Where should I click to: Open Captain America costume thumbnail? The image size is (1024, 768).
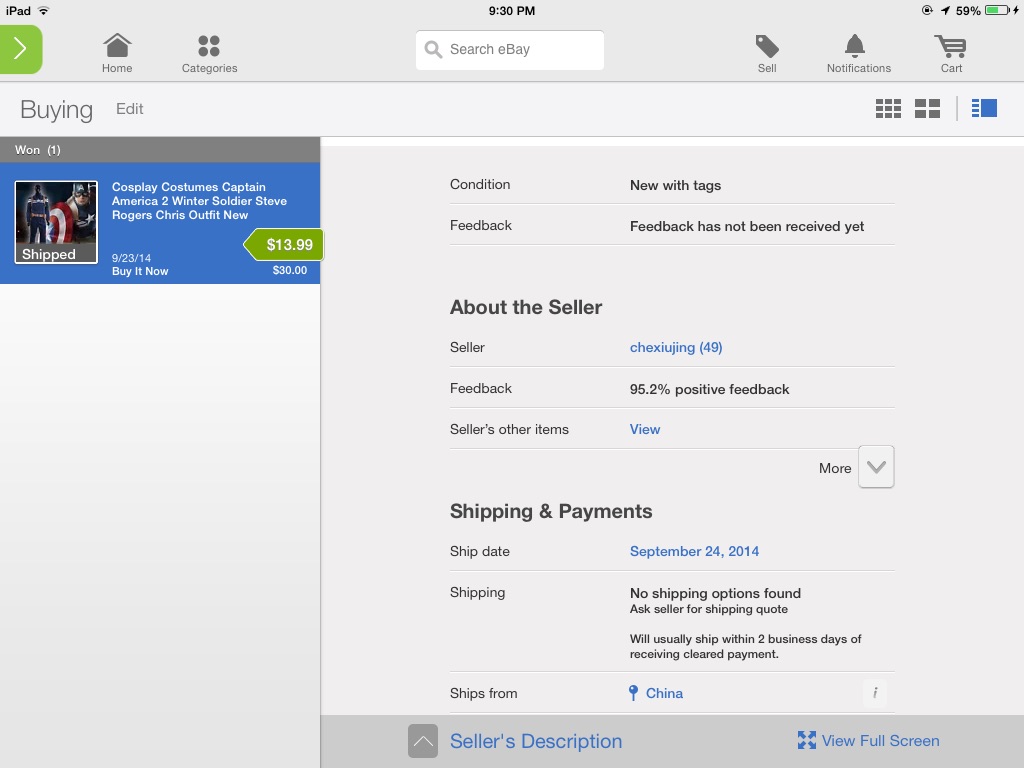click(56, 222)
